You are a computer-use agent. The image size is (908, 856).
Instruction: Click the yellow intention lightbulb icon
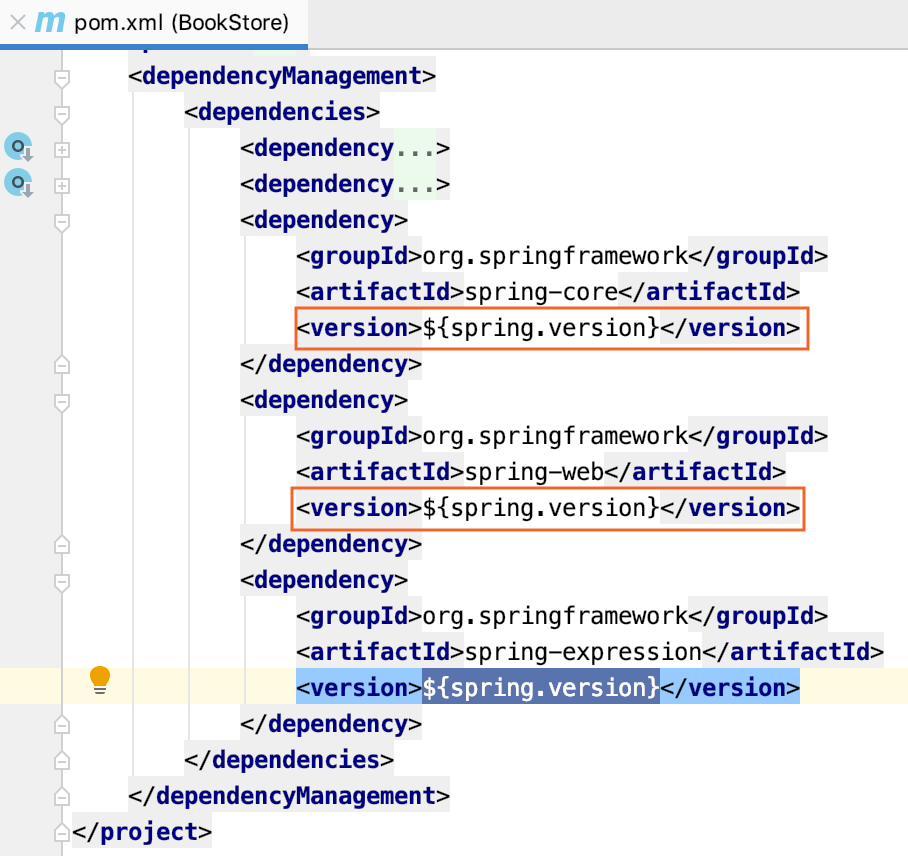100,680
